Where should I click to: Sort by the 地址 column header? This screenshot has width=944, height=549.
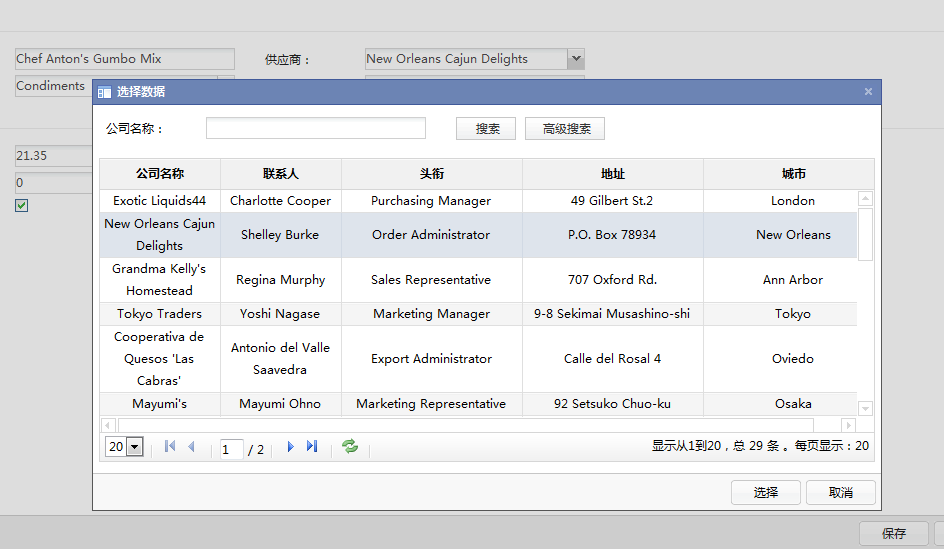click(x=612, y=174)
